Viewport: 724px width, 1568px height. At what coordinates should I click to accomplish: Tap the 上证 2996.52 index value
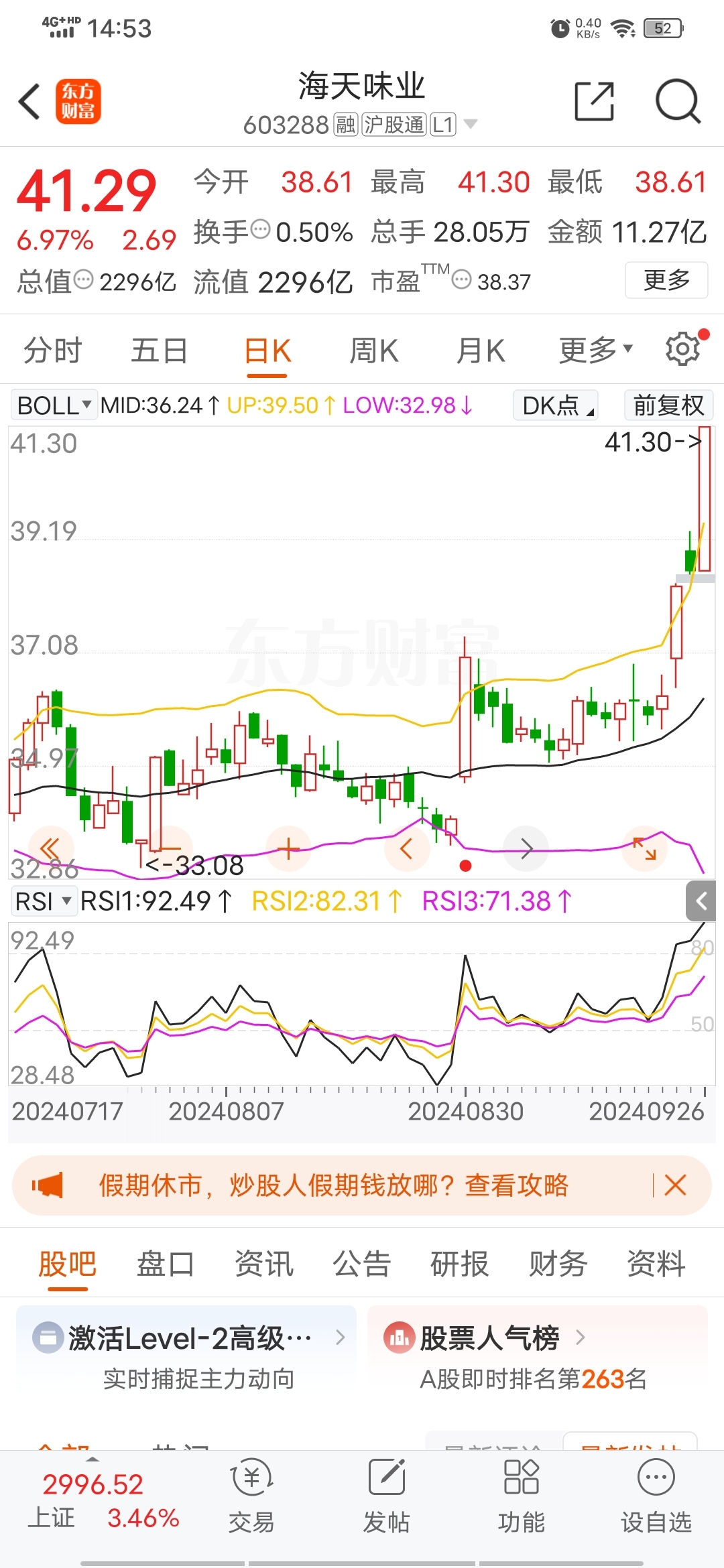click(93, 1484)
